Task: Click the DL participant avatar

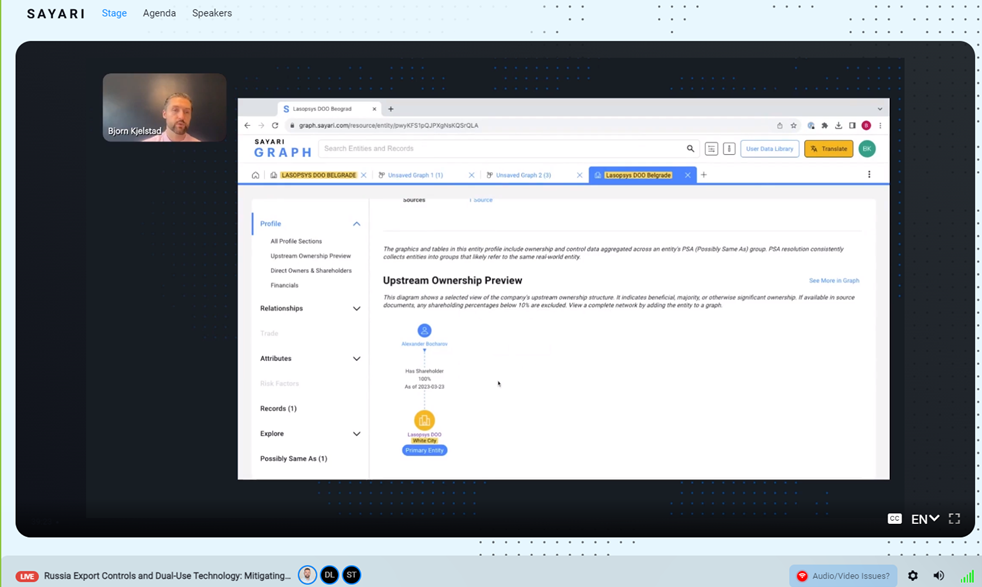Action: click(x=329, y=575)
